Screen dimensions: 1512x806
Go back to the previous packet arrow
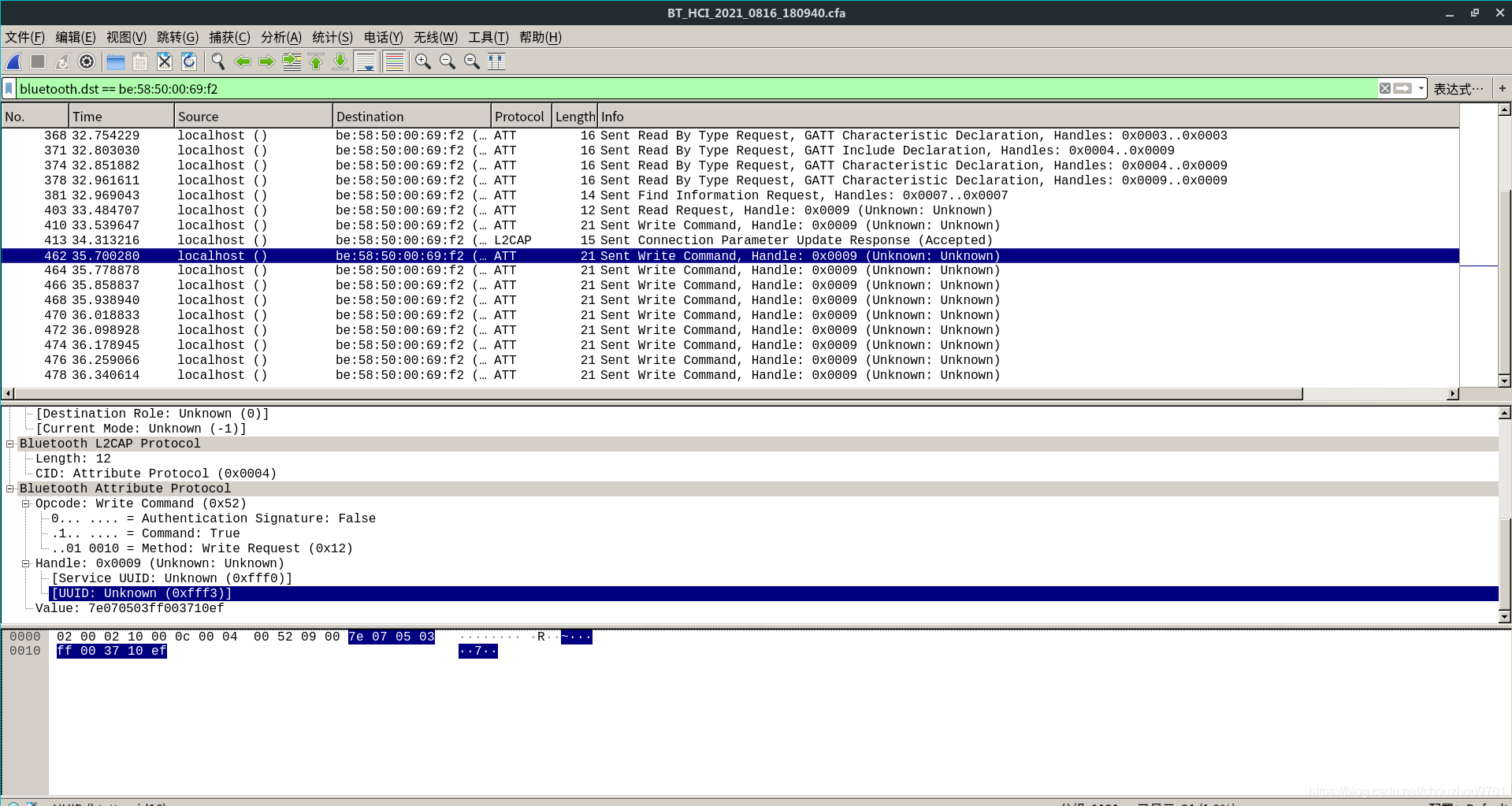(243, 61)
